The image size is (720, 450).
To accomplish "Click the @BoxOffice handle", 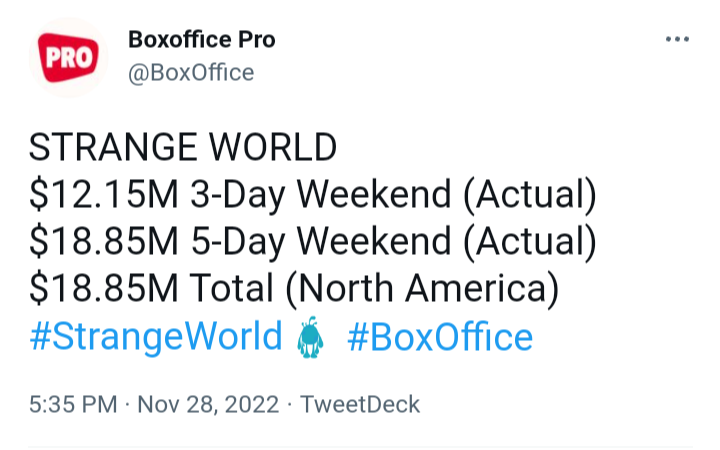I will coord(191,73).
